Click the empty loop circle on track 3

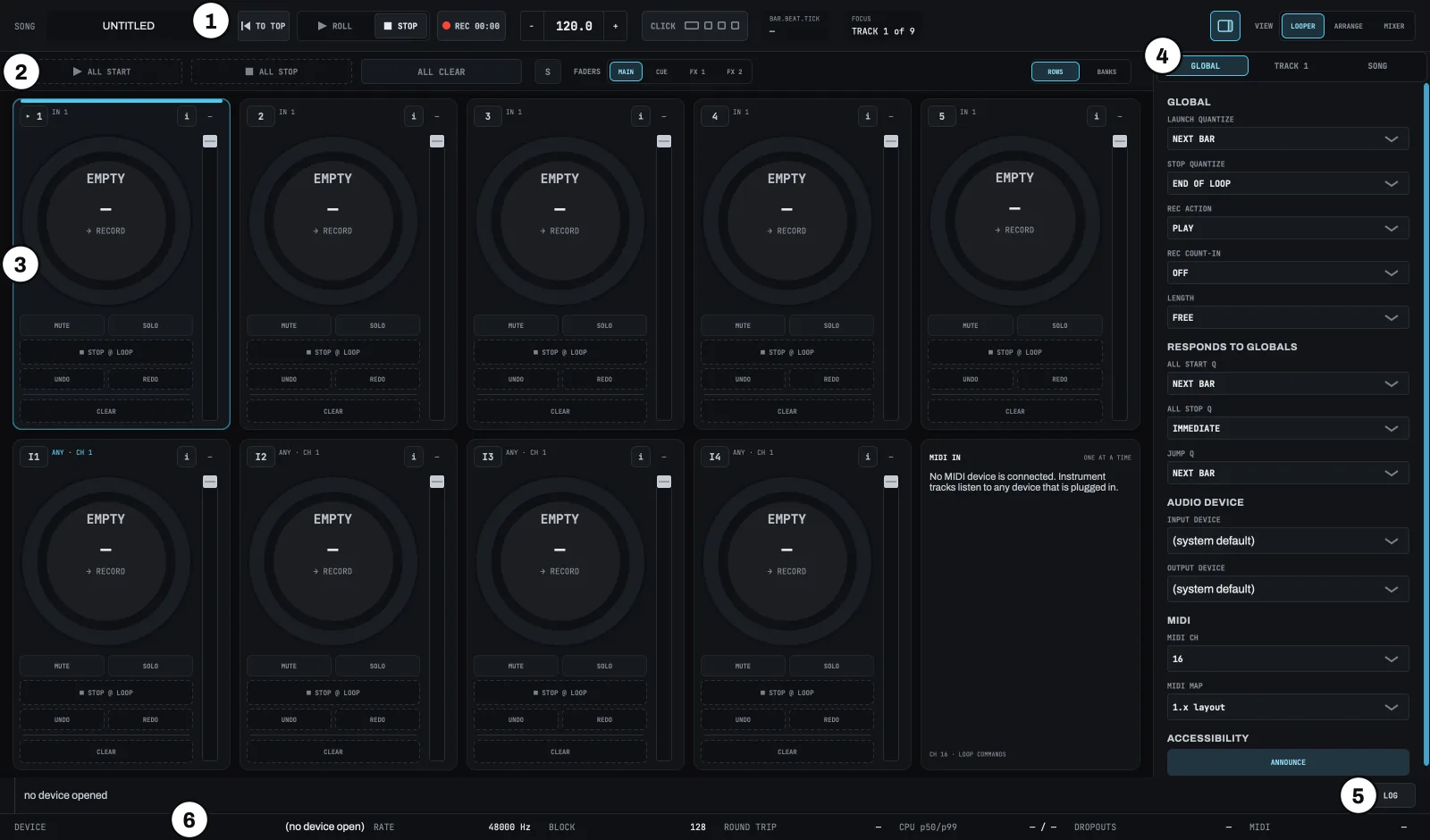pos(559,220)
